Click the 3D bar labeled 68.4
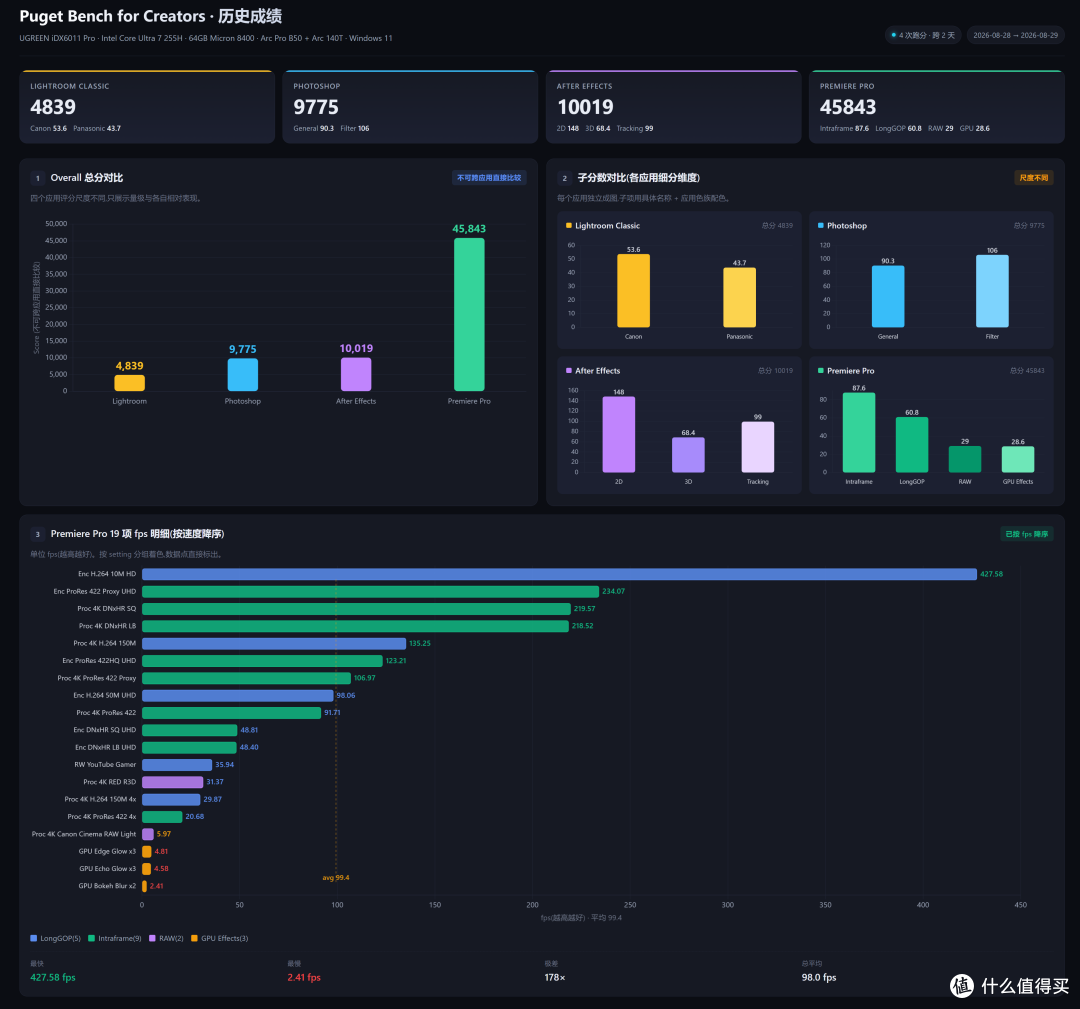Viewport: 1080px width, 1009px height. [688, 455]
